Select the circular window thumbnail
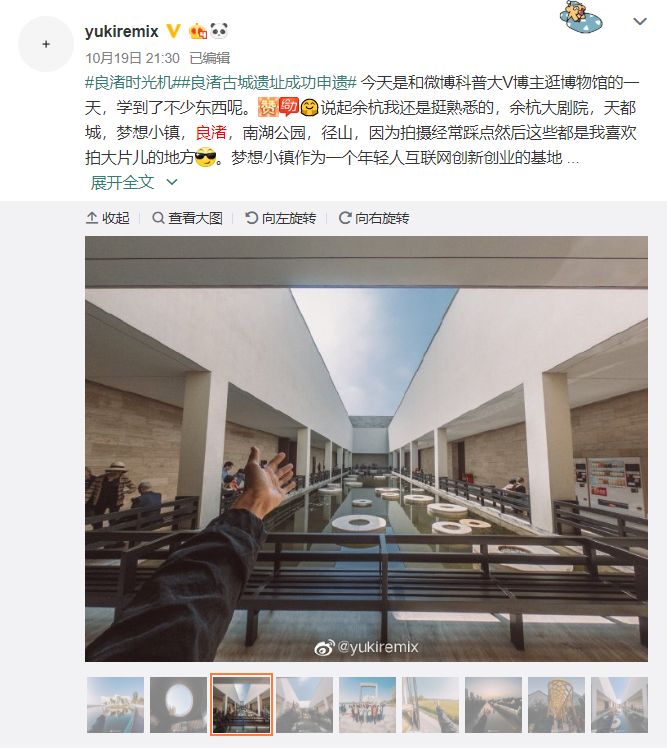 [x=178, y=705]
